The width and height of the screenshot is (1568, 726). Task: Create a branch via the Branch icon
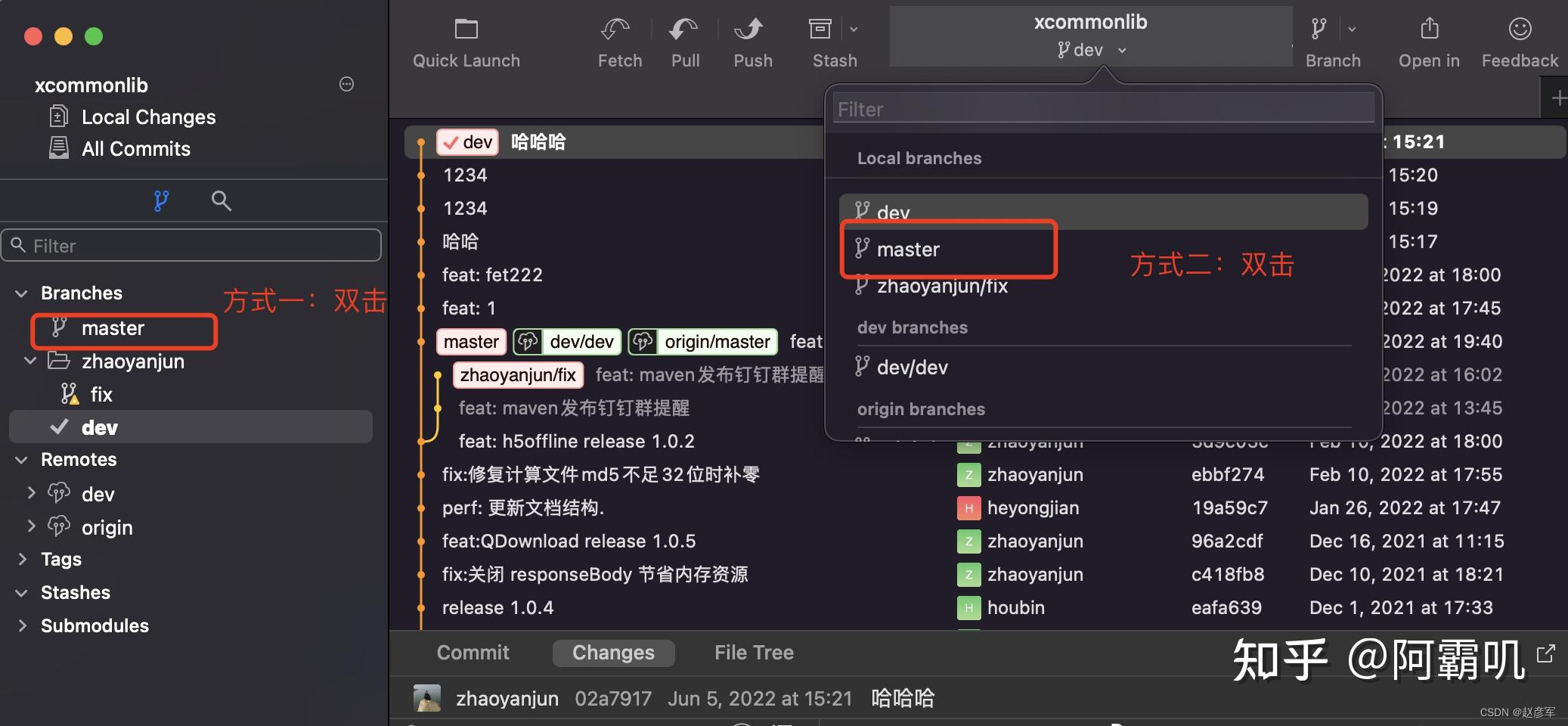click(1319, 29)
